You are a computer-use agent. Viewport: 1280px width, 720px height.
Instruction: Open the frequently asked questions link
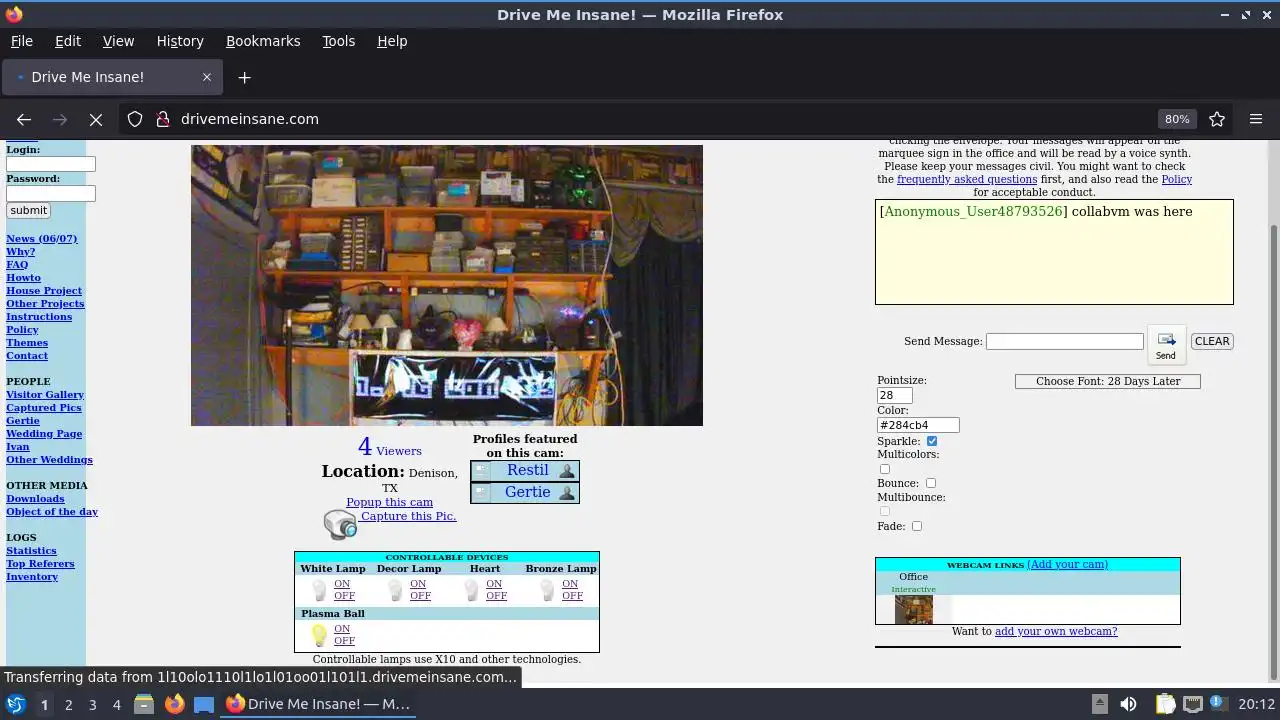[x=967, y=179]
